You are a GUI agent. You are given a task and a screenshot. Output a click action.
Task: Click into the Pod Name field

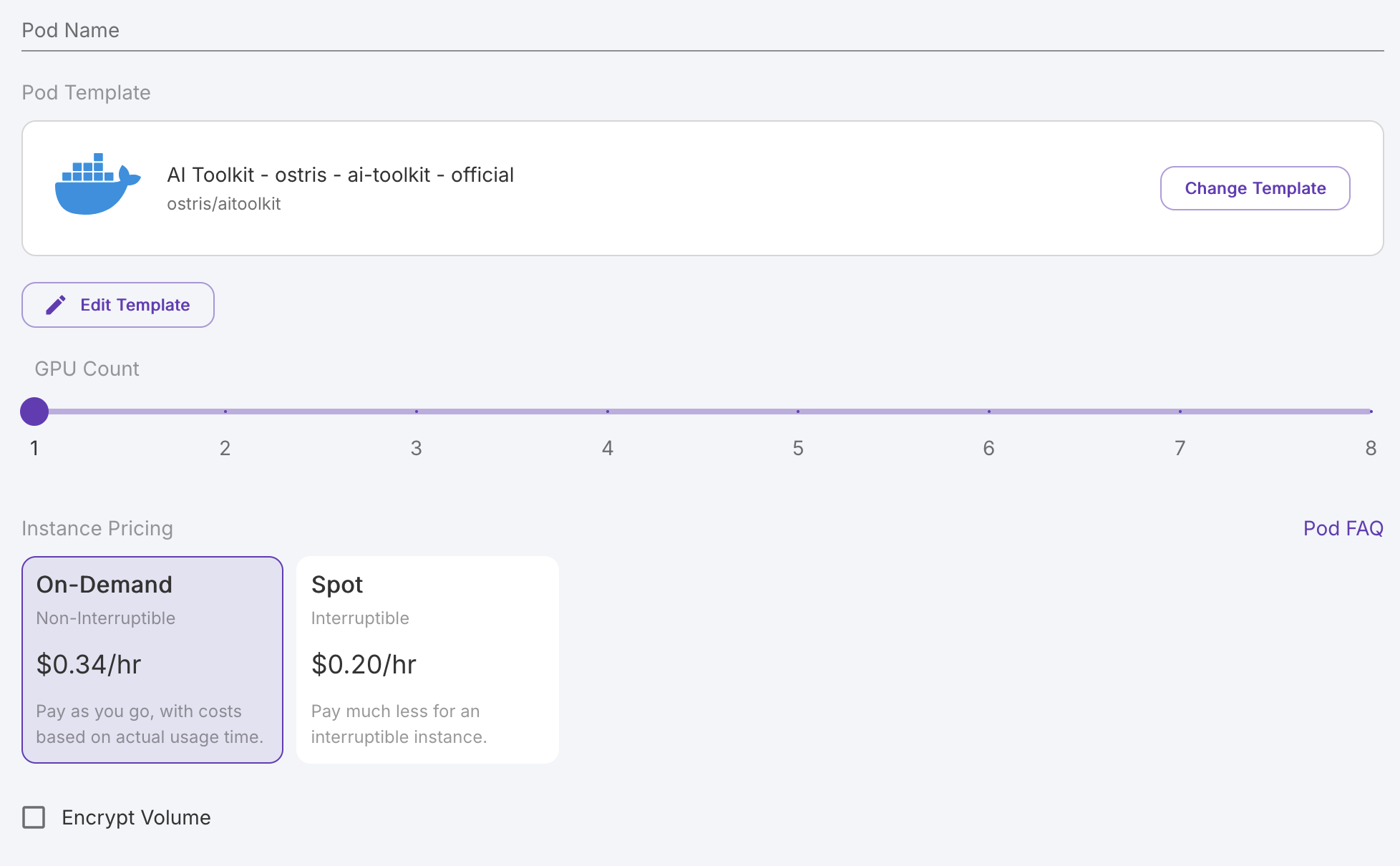pyautogui.click(x=701, y=31)
